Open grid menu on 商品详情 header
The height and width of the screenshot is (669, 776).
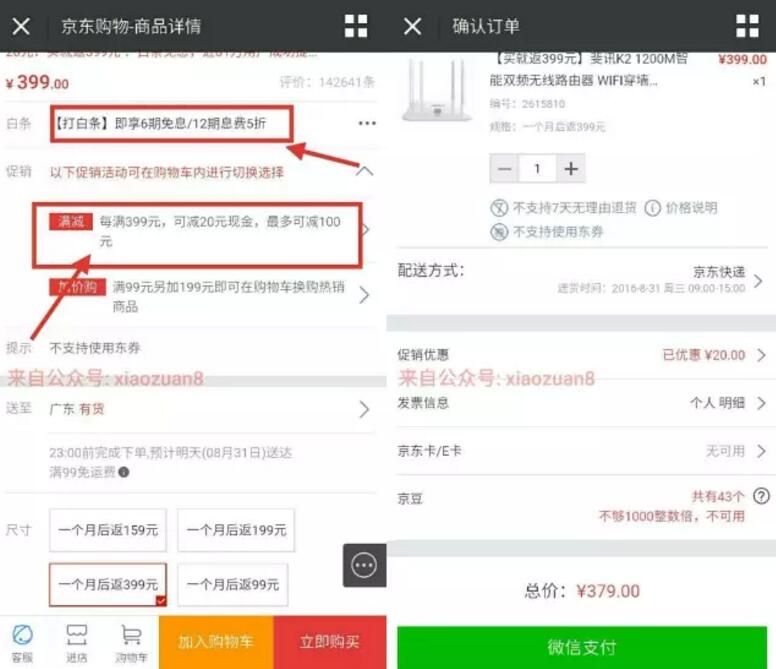[x=356, y=26]
